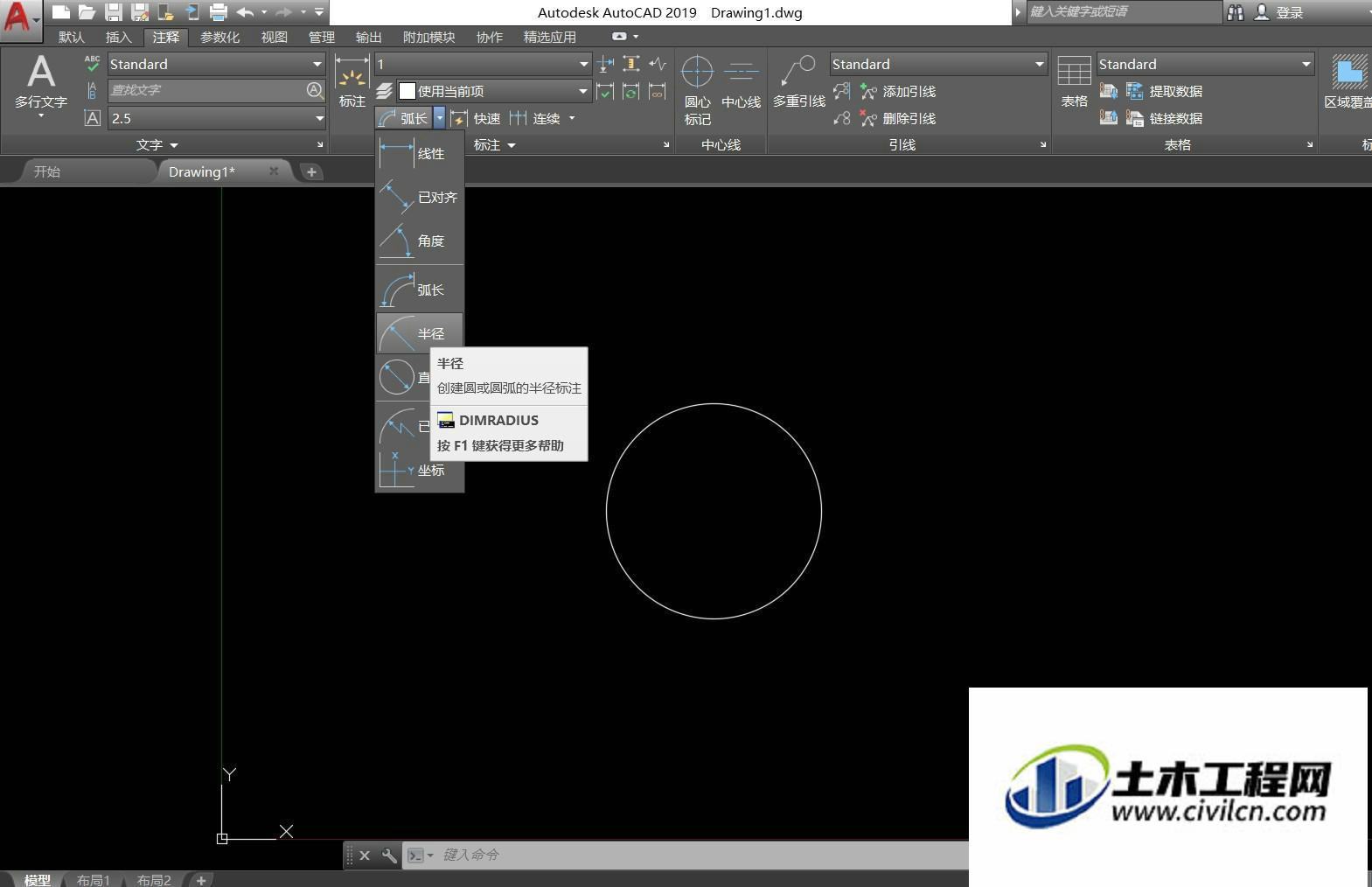The width and height of the screenshot is (1372, 887).
Task: Open the Manage (管理) ribbon tab
Action: click(321, 37)
